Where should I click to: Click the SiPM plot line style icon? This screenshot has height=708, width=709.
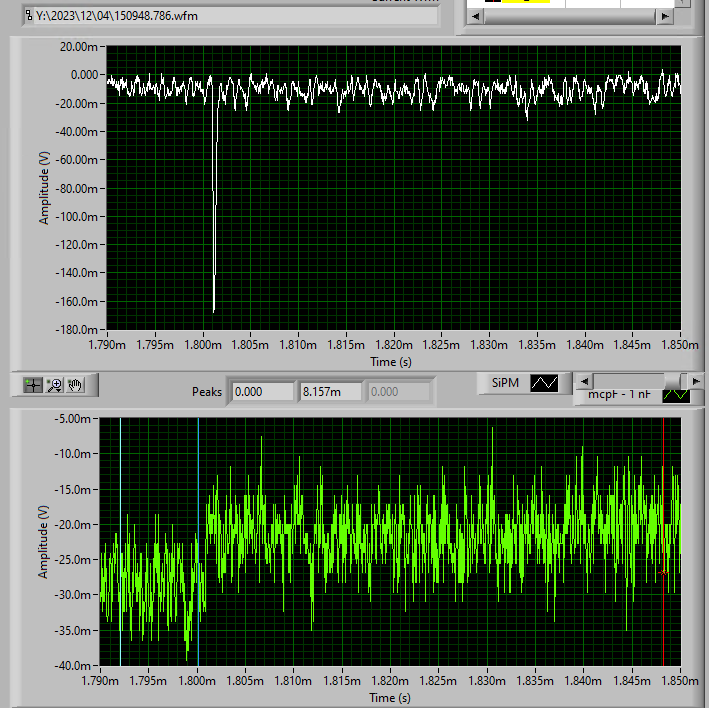pyautogui.click(x=544, y=383)
